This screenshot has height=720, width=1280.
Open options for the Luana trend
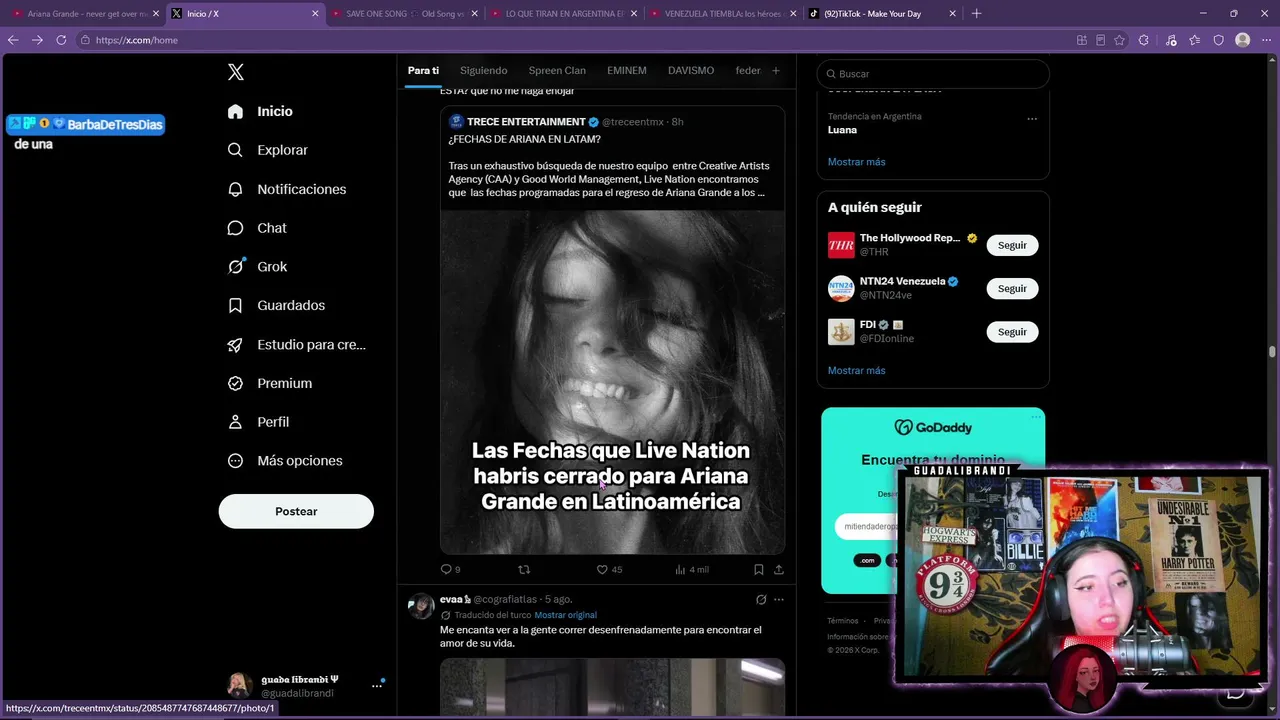[x=1032, y=118]
